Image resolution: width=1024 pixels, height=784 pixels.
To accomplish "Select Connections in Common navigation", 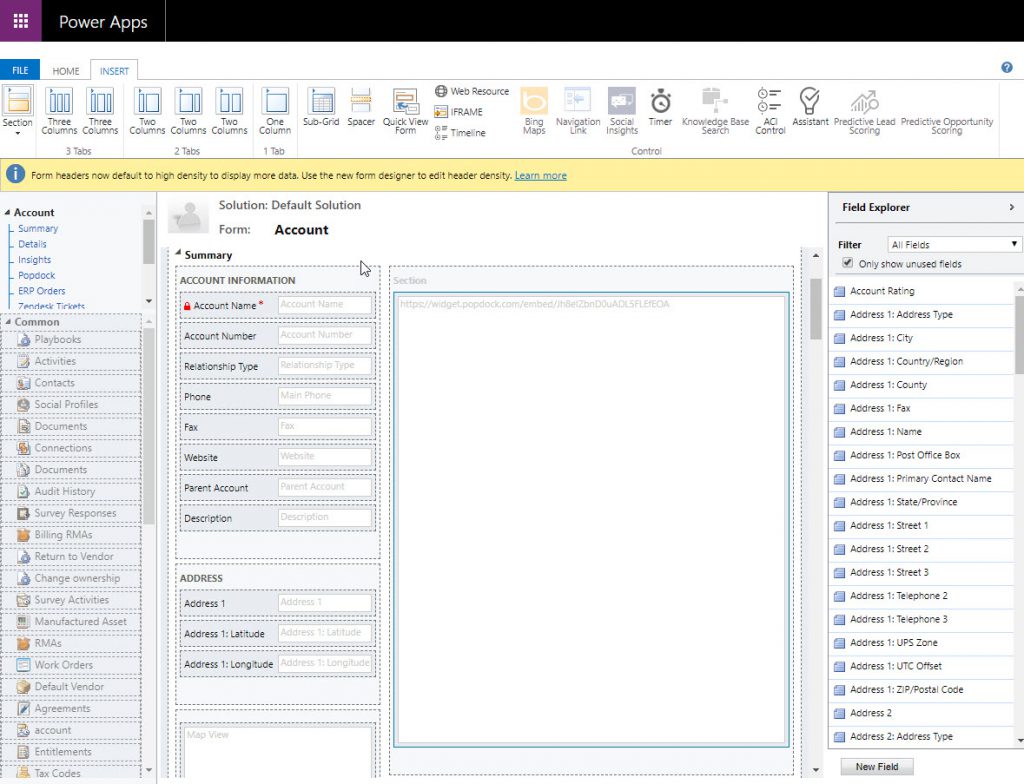I will [x=71, y=448].
